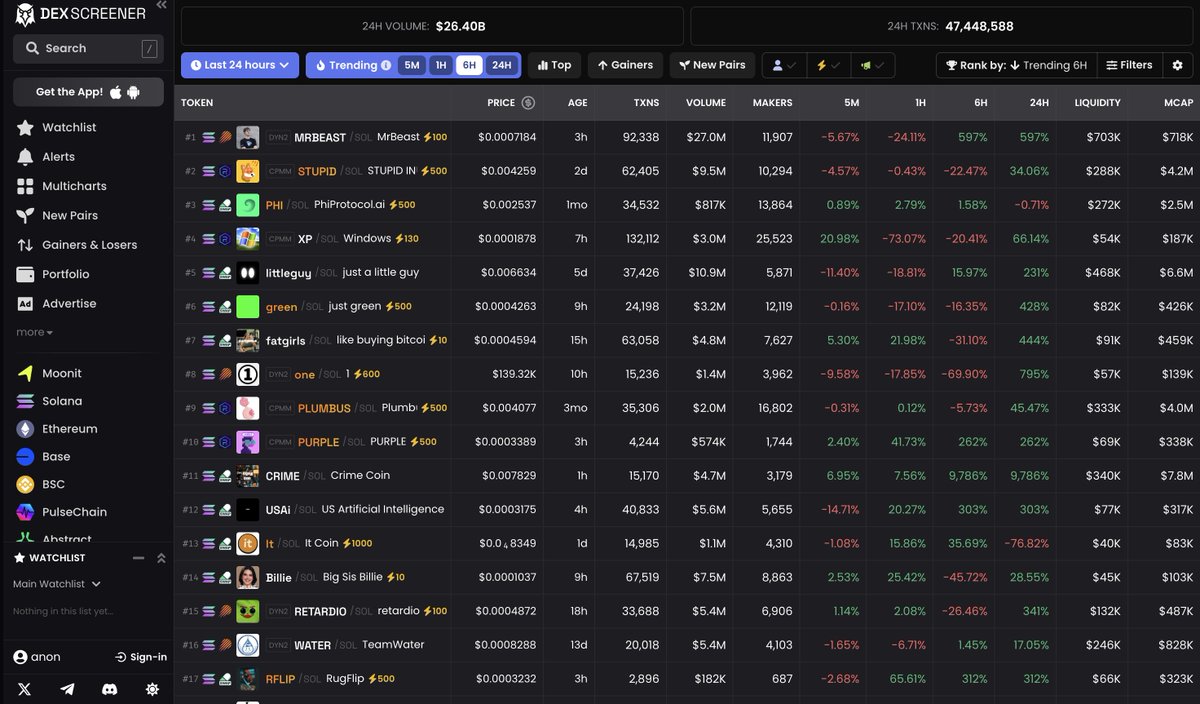Expand the Watchlist panel with double-up chevrons
The height and width of the screenshot is (704, 1200).
tap(161, 558)
